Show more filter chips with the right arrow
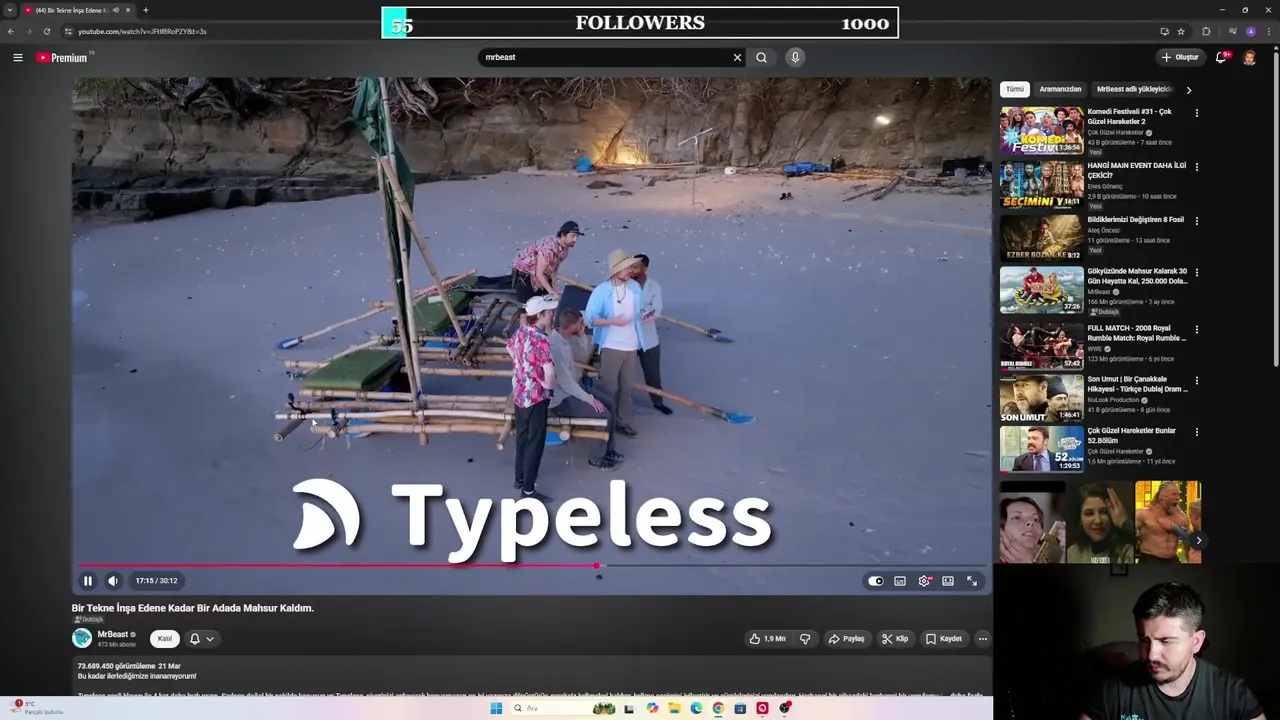The width and height of the screenshot is (1280, 720). tap(1188, 90)
